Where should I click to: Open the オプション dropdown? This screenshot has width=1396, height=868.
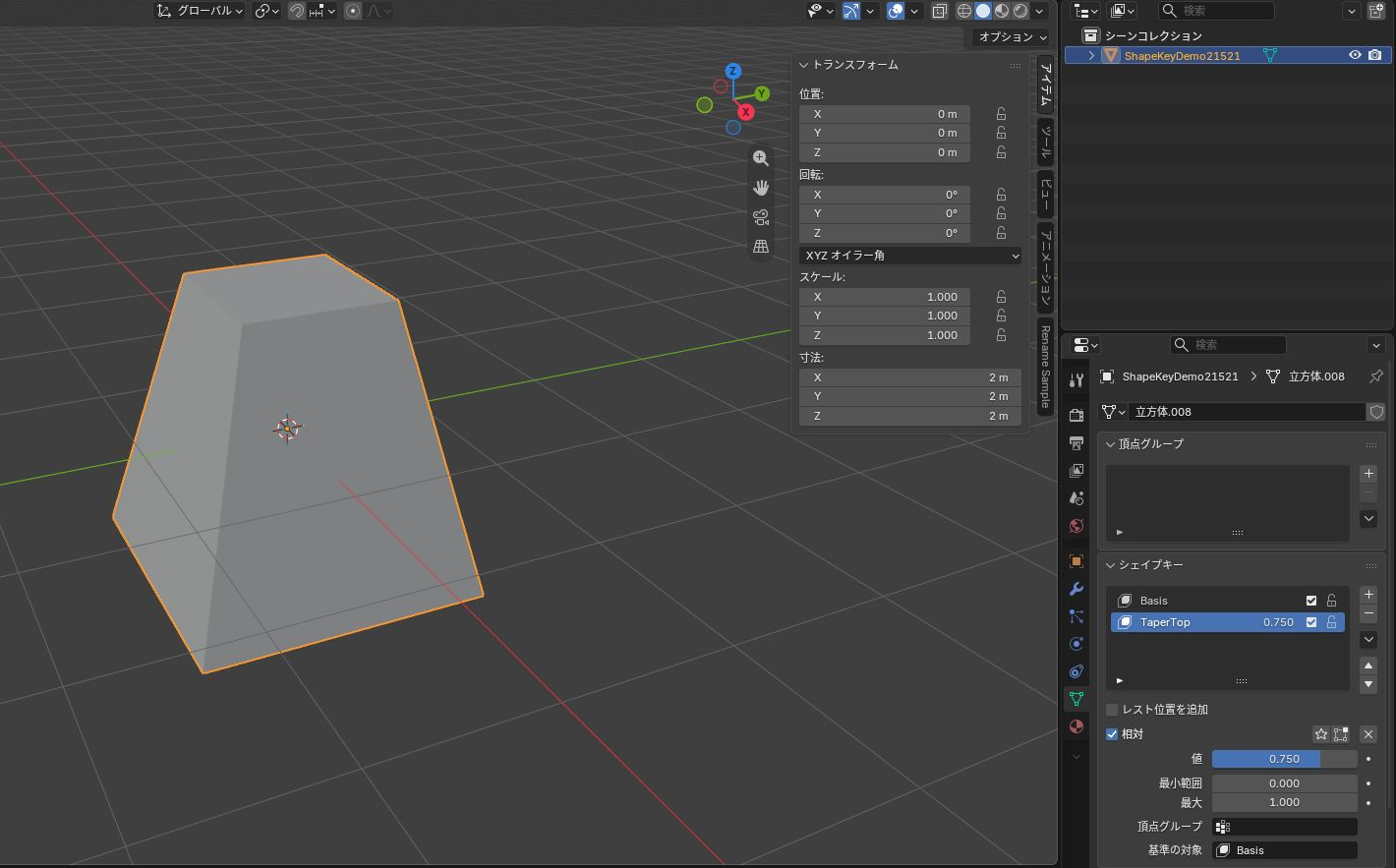tap(1012, 36)
